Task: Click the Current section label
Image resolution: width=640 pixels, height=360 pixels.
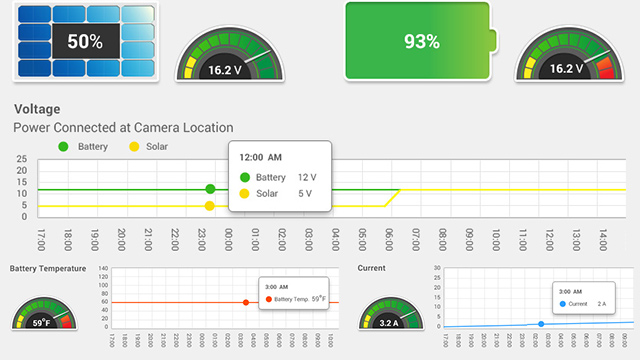Action: (371, 268)
